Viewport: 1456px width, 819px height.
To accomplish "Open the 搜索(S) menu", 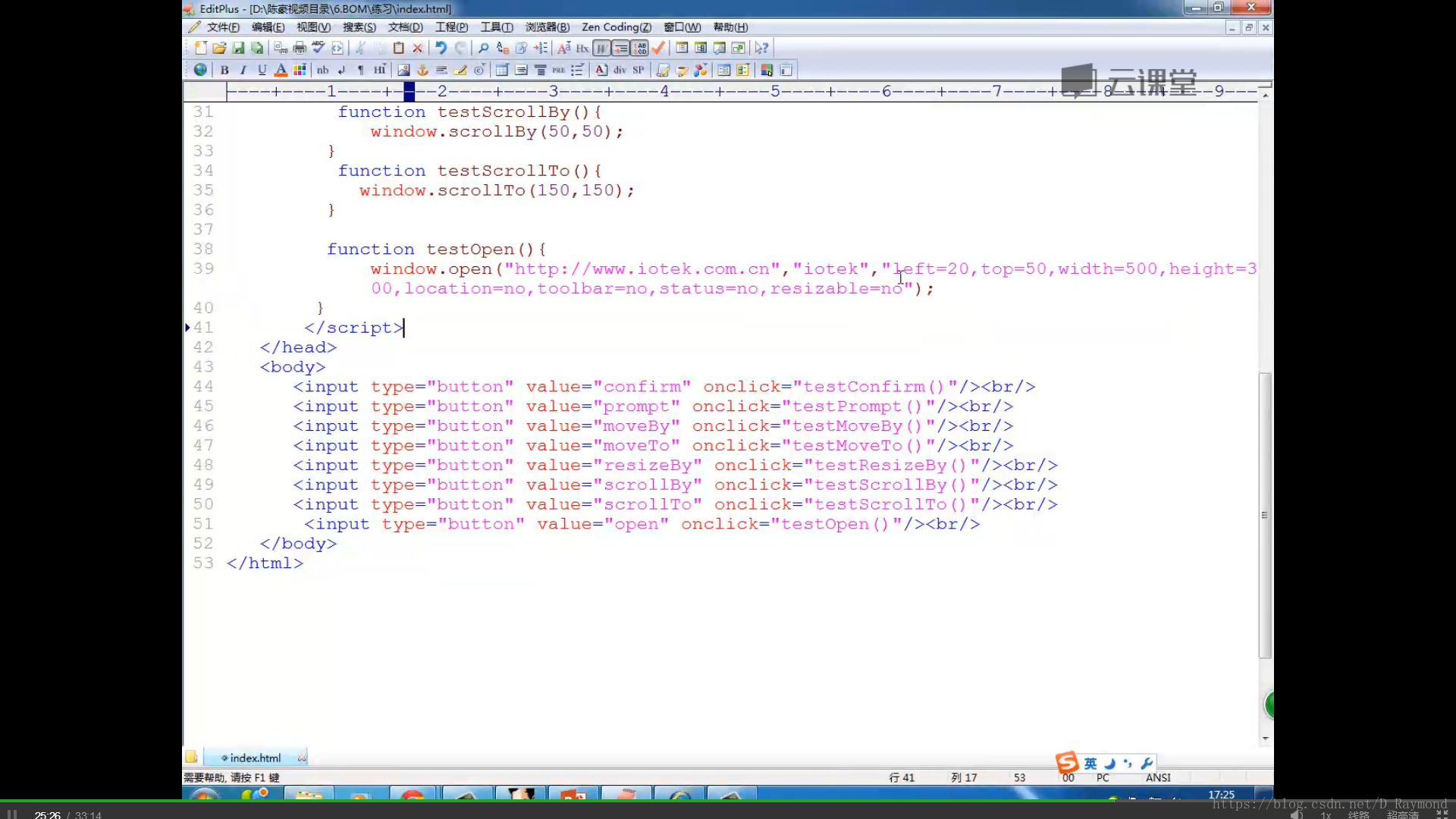I will point(359,27).
